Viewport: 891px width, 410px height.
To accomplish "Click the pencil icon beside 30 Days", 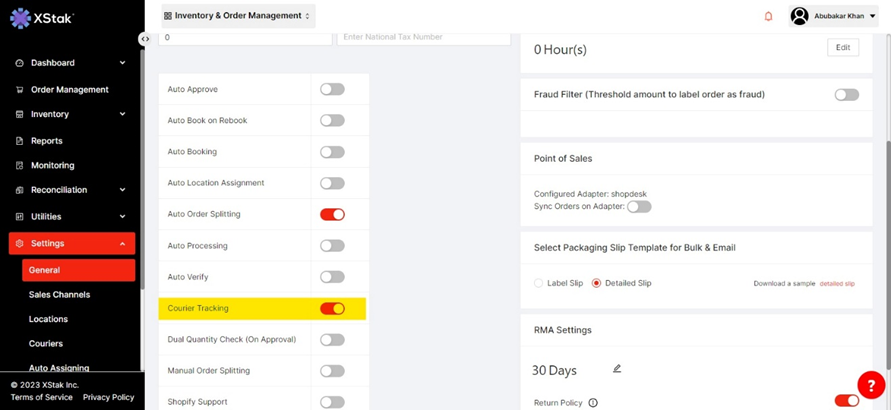I will (x=617, y=369).
